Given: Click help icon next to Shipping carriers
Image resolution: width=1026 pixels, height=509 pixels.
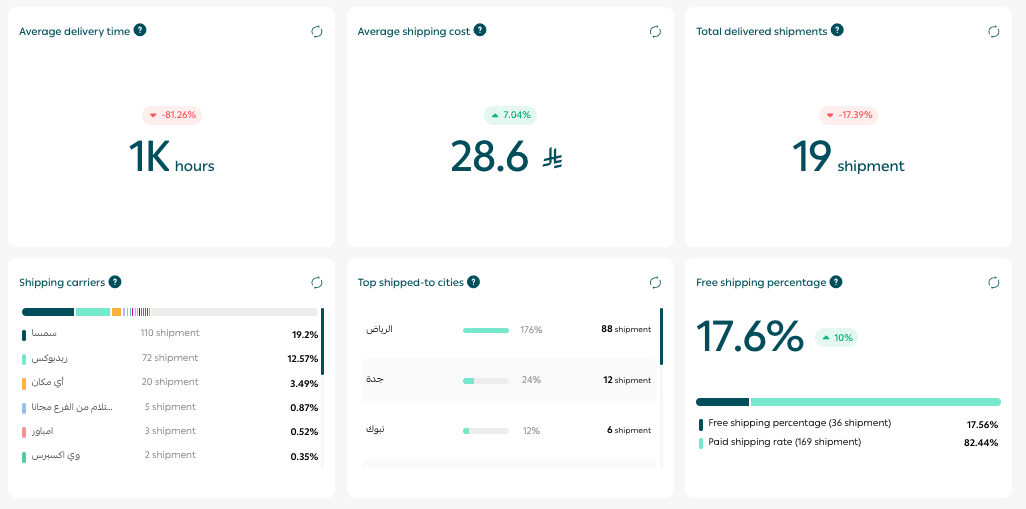Looking at the screenshot, I should (115, 282).
